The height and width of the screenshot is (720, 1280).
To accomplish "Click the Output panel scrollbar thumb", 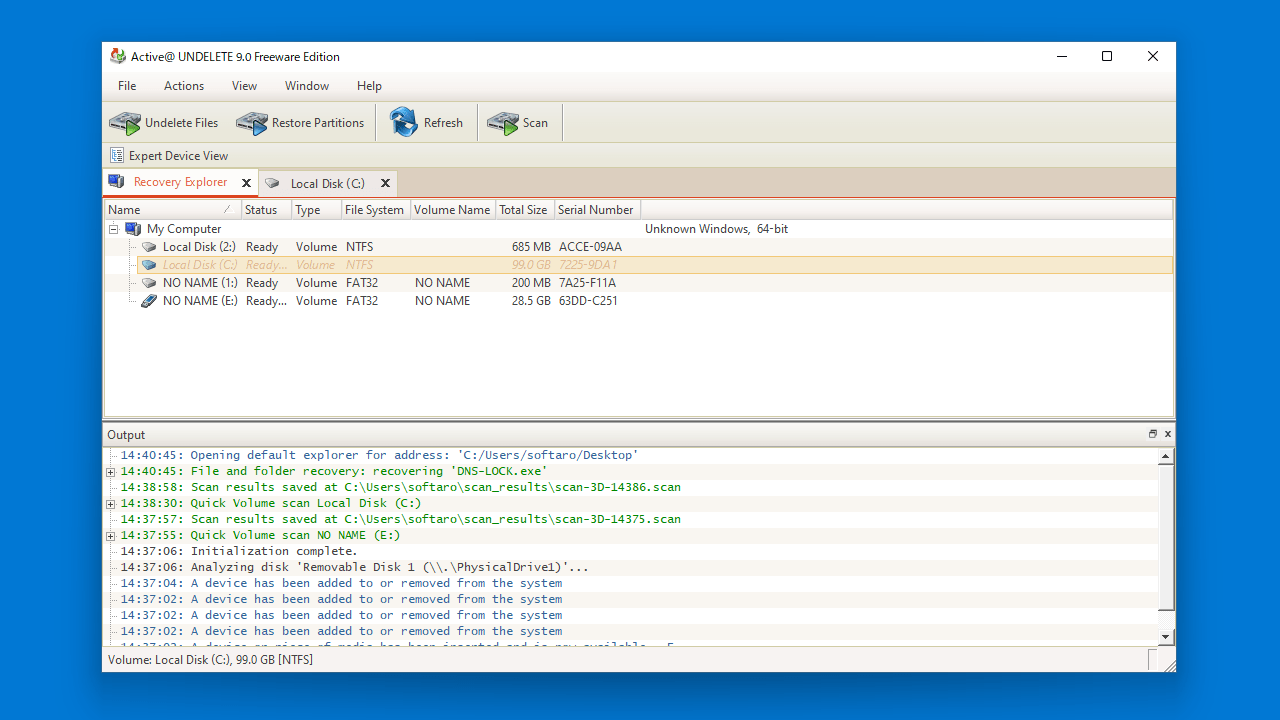I will (x=1166, y=537).
